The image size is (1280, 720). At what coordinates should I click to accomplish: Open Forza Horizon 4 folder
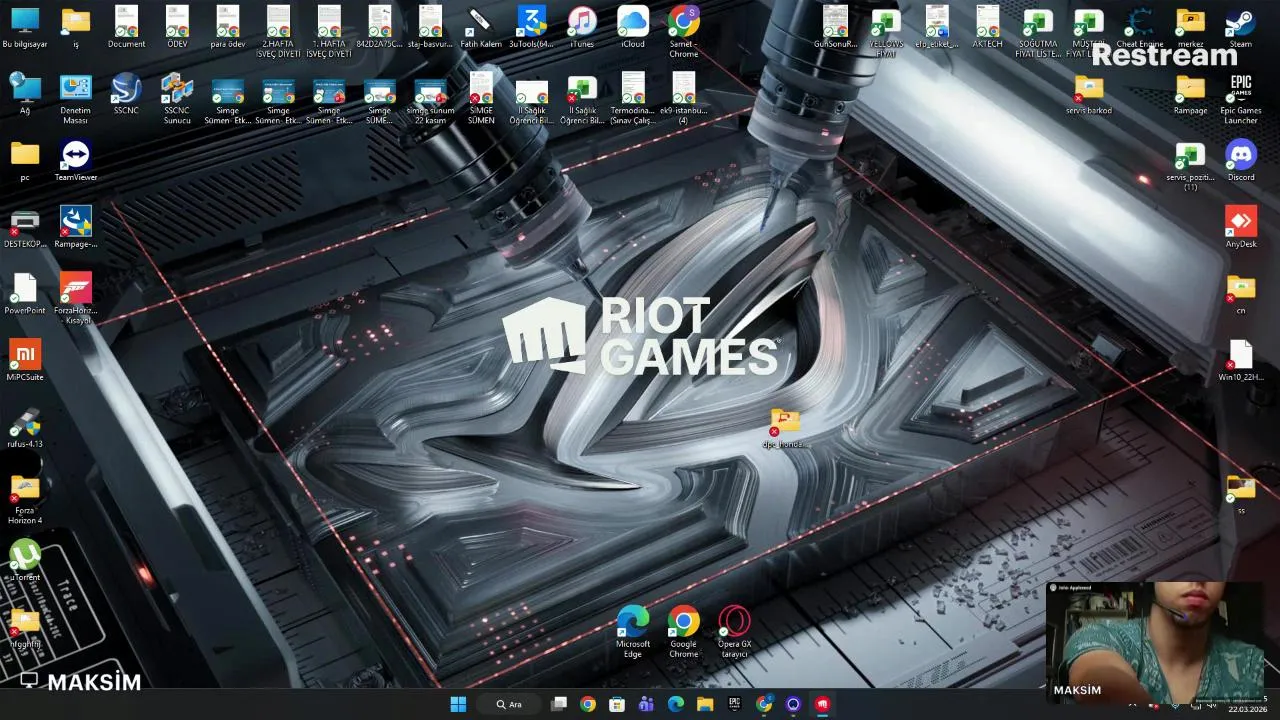[x=25, y=500]
